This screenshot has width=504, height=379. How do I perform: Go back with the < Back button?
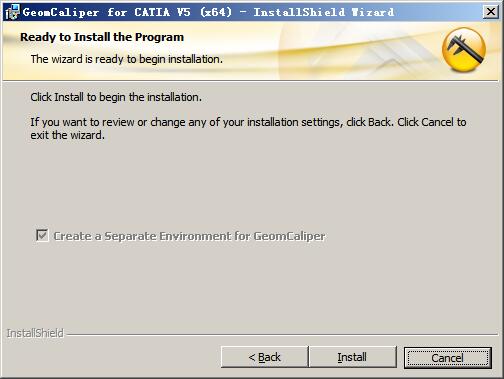click(264, 357)
